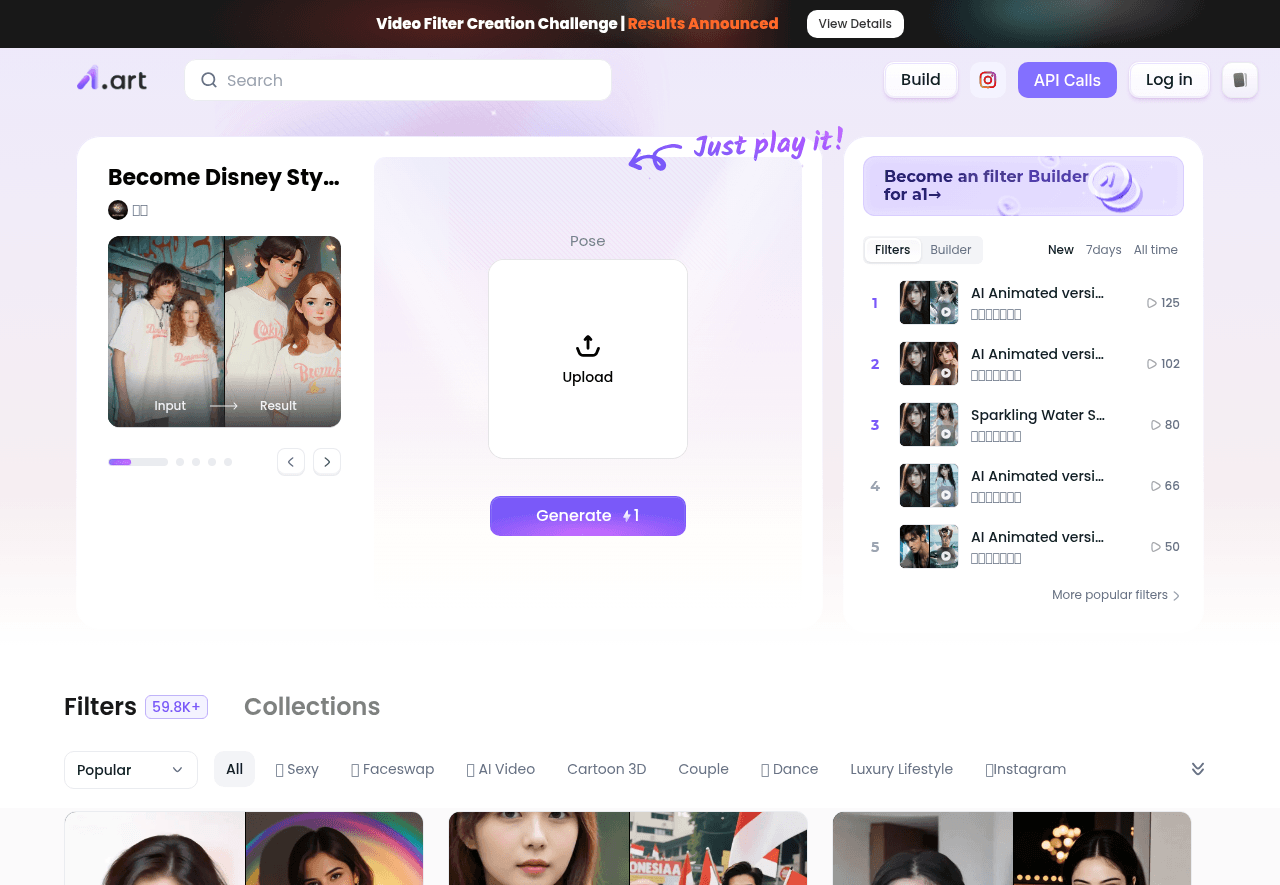Select the Filters leaderboard toggle
Viewport: 1280px width, 885px height.
[x=892, y=250]
